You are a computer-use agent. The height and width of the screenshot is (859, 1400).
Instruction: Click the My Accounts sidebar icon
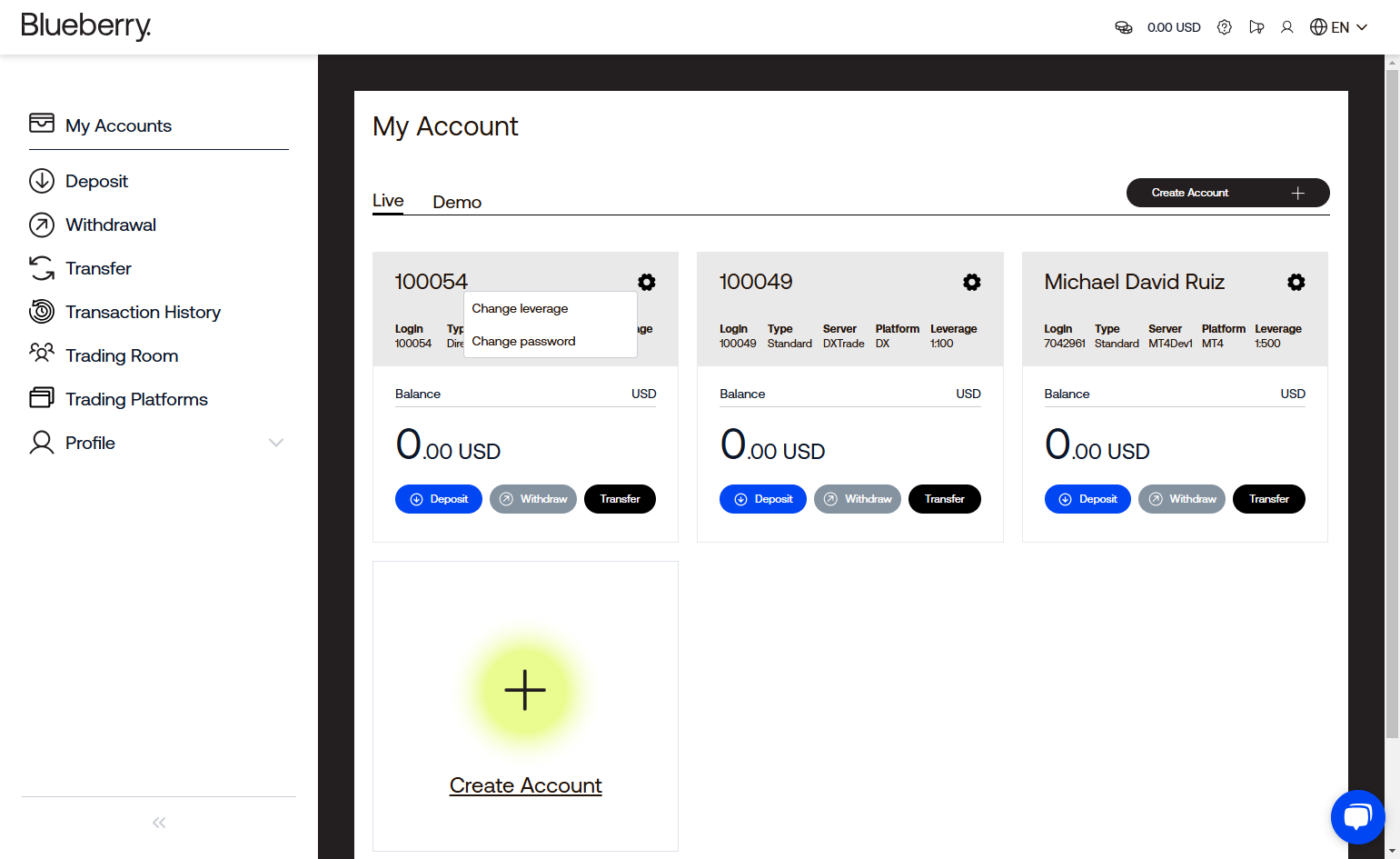click(42, 123)
